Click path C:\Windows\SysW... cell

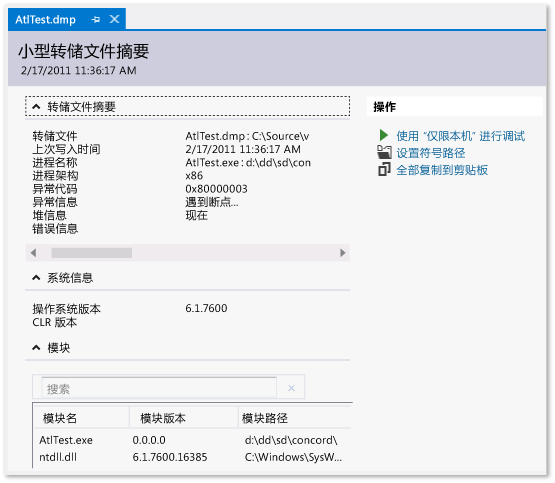(293, 457)
